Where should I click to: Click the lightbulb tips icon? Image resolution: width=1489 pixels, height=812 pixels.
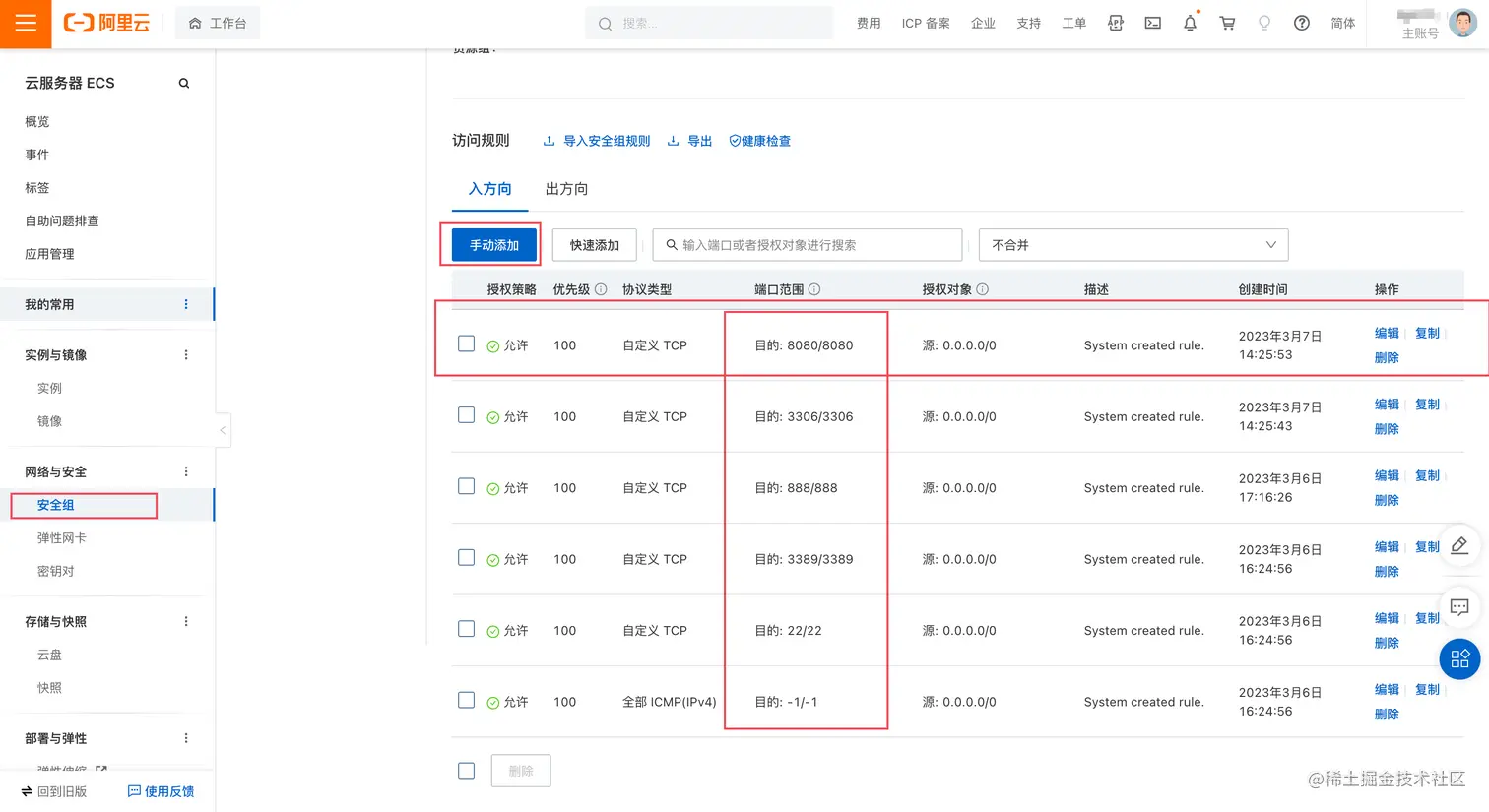click(1264, 23)
